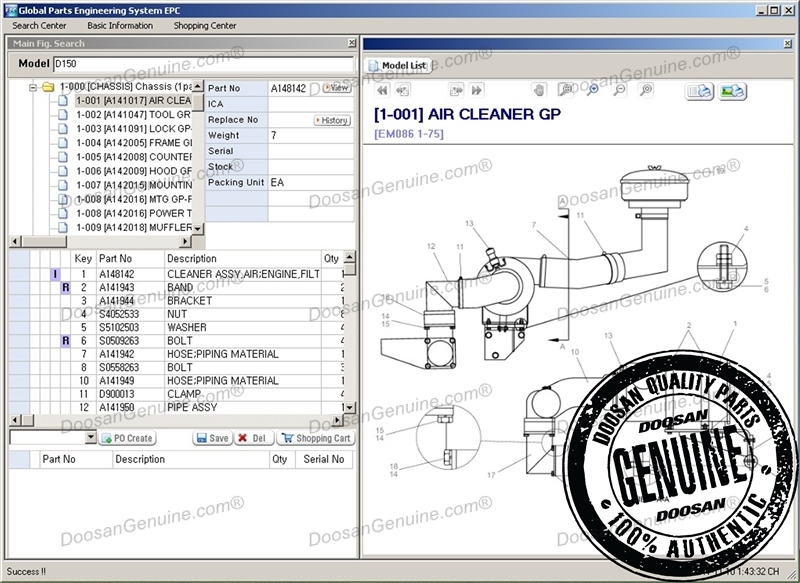Click the View button beside Part No
800x583 pixels.
coord(337,88)
